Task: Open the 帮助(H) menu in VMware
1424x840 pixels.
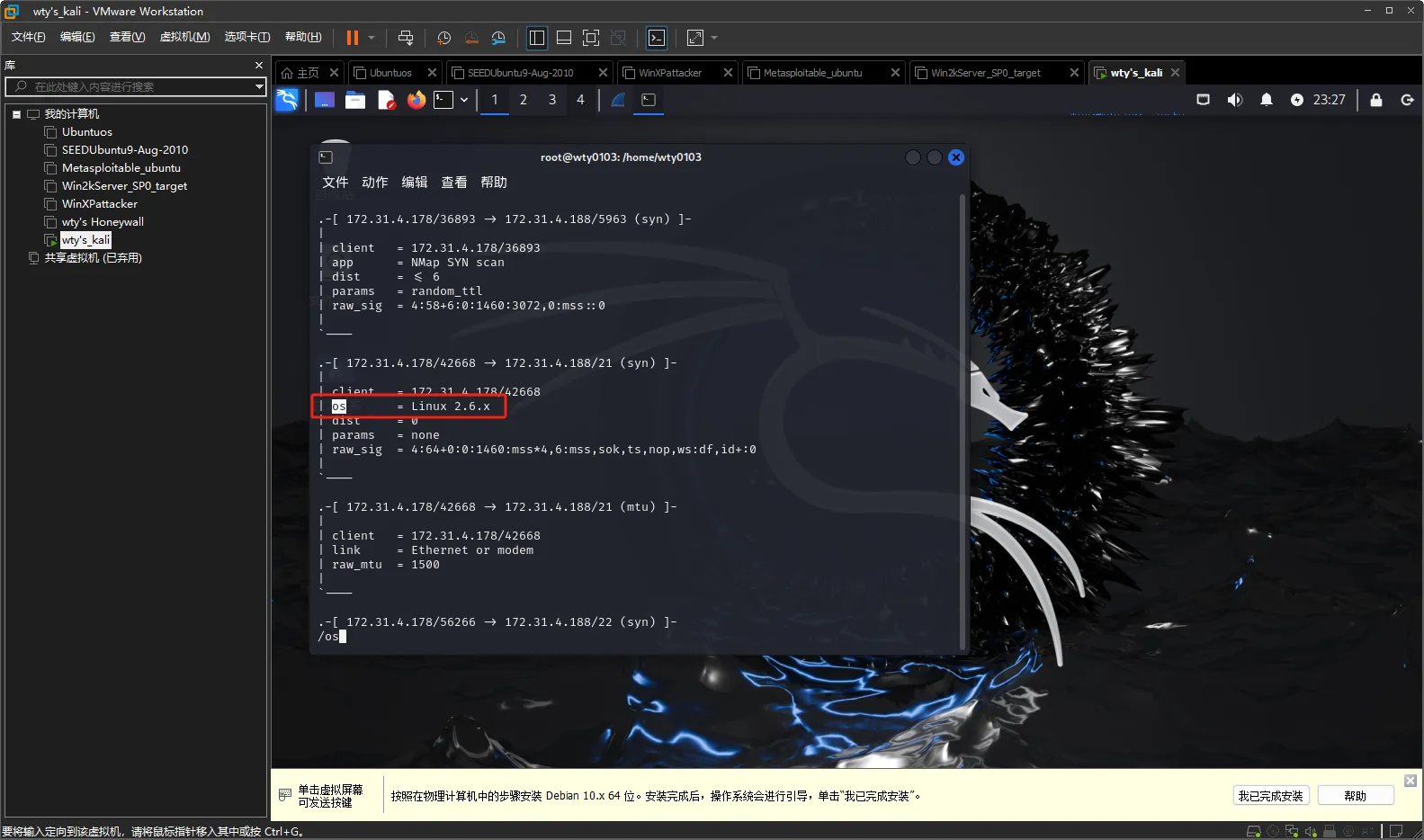Action: (x=303, y=37)
